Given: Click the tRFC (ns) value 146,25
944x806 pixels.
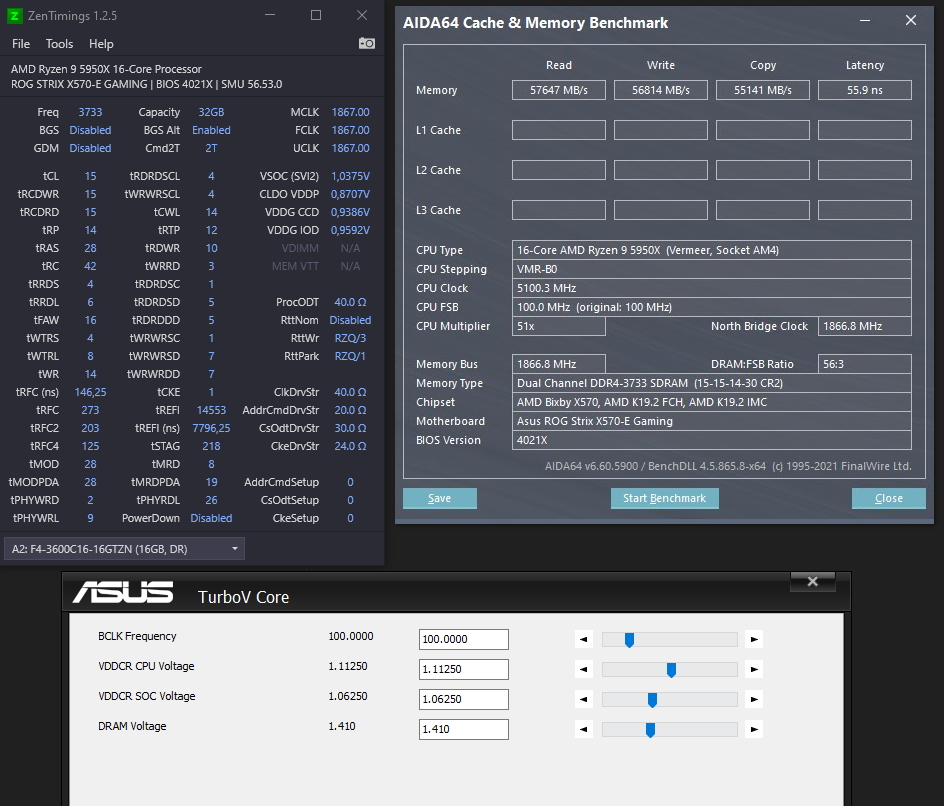Looking at the screenshot, I should [90, 392].
